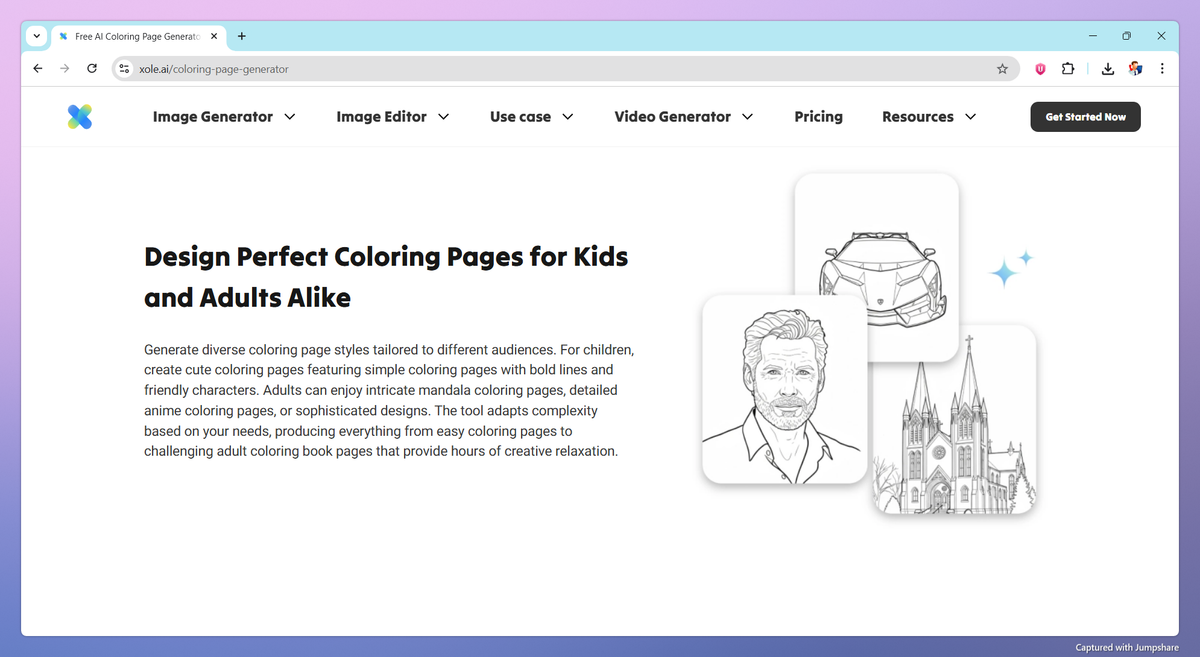Bookmark the page using the star icon
The image size is (1200, 657).
pyautogui.click(x=1002, y=68)
